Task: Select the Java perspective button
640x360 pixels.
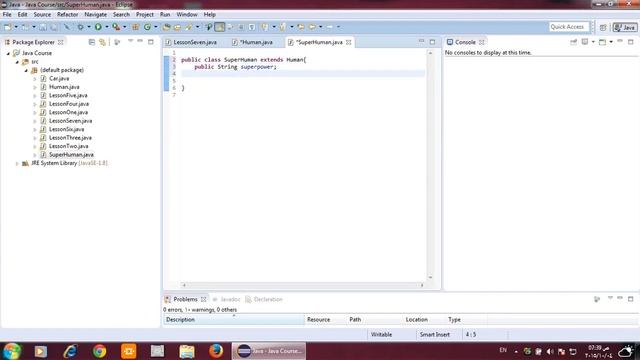Action: tap(625, 27)
